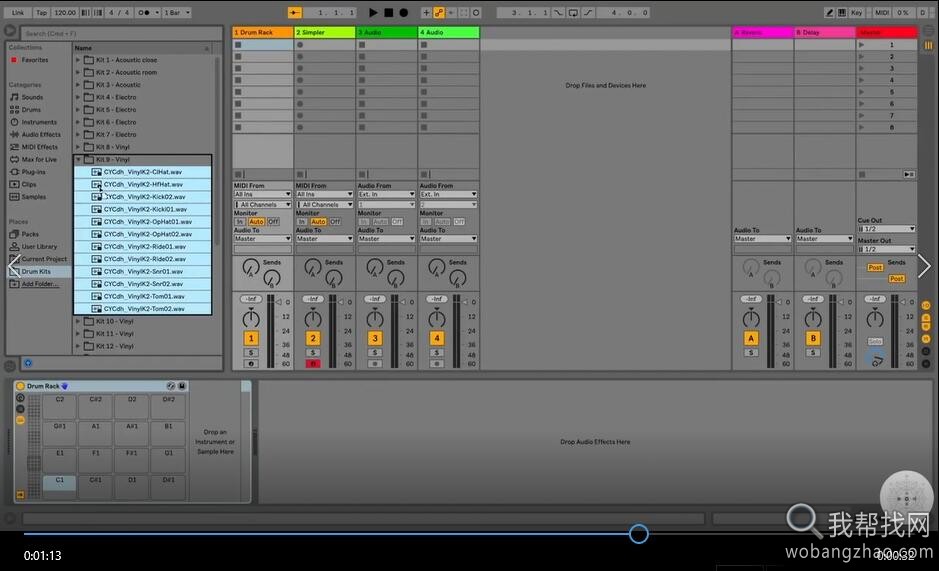The width and height of the screenshot is (939, 571).
Task: Open the 1 Bar quantization menu
Action: (177, 12)
